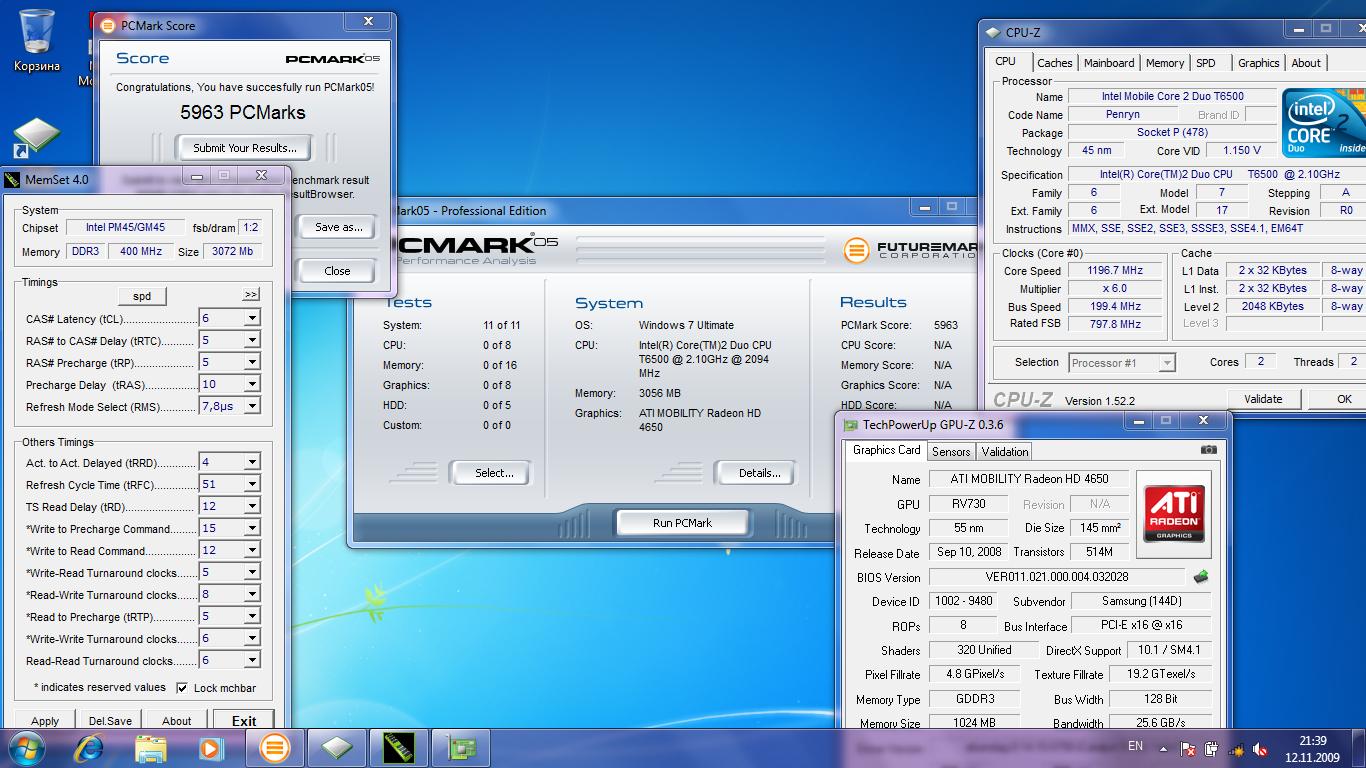Click Apply in MemSet

pos(45,720)
